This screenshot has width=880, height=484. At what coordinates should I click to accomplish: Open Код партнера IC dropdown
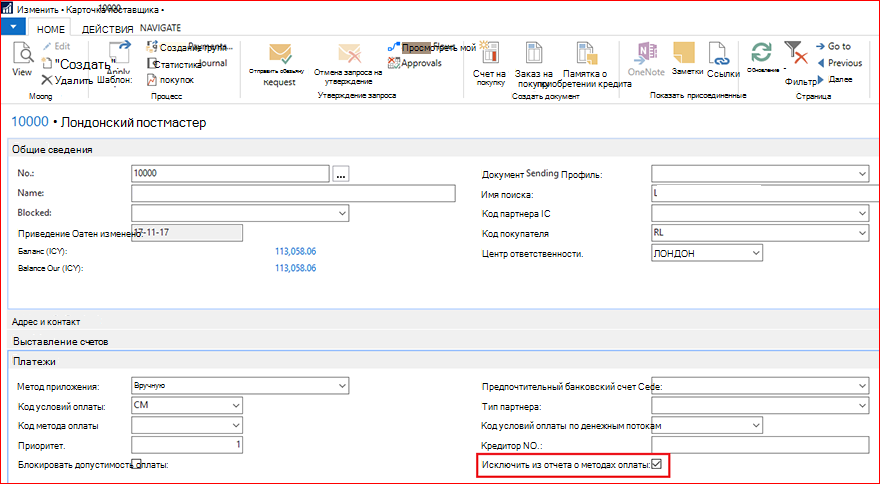pos(863,213)
